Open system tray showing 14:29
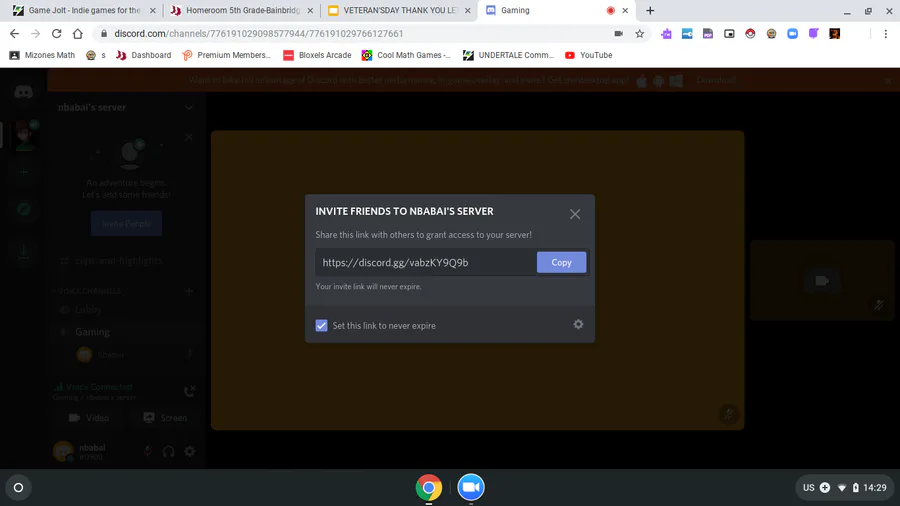This screenshot has height=506, width=900. click(844, 488)
